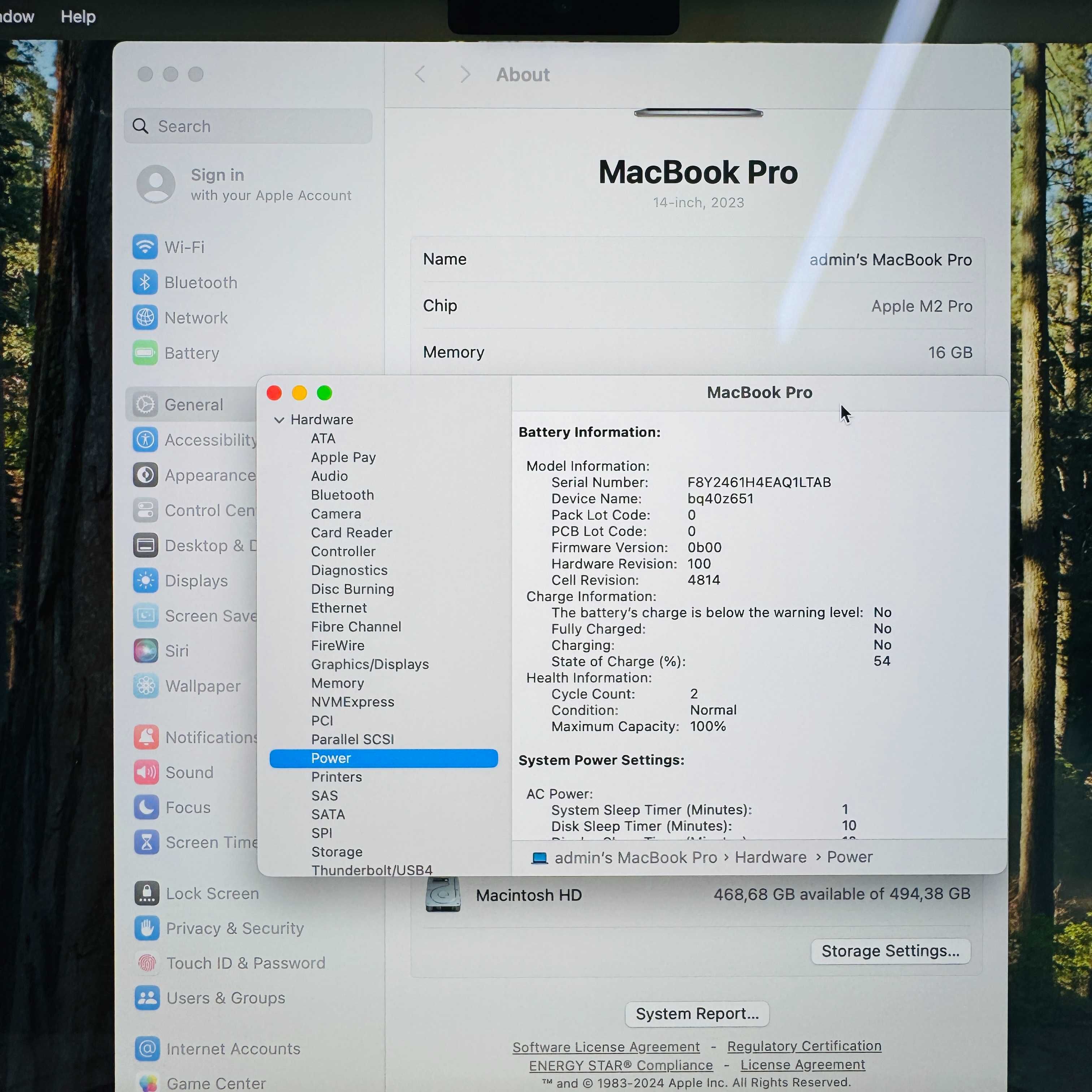Open Focus moon icon in sidebar
The width and height of the screenshot is (1092, 1092).
click(146, 807)
